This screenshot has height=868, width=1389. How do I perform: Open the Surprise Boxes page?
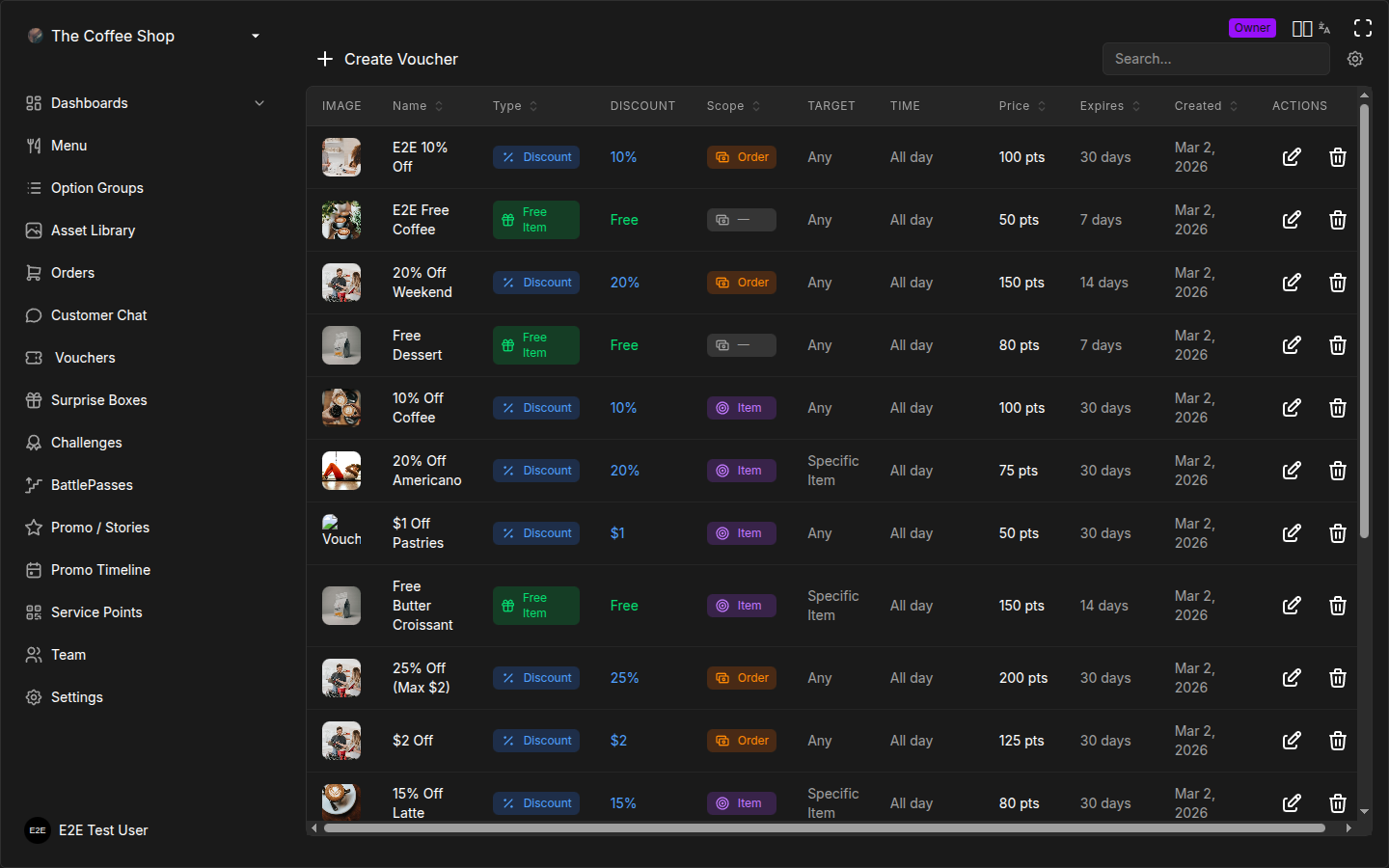point(98,400)
